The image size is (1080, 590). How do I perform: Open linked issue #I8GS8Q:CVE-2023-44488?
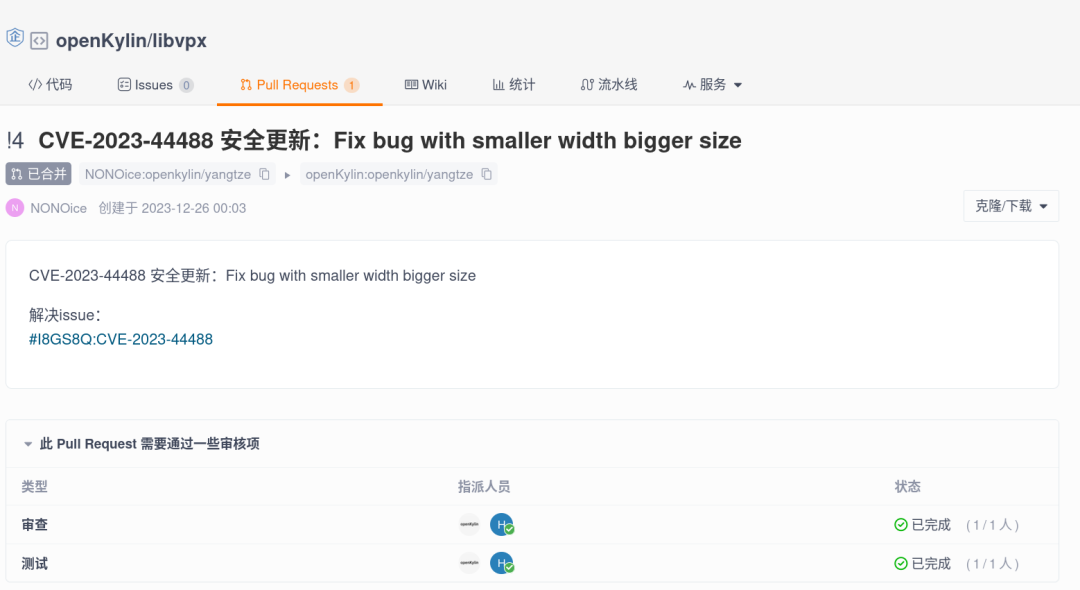[x=121, y=339]
